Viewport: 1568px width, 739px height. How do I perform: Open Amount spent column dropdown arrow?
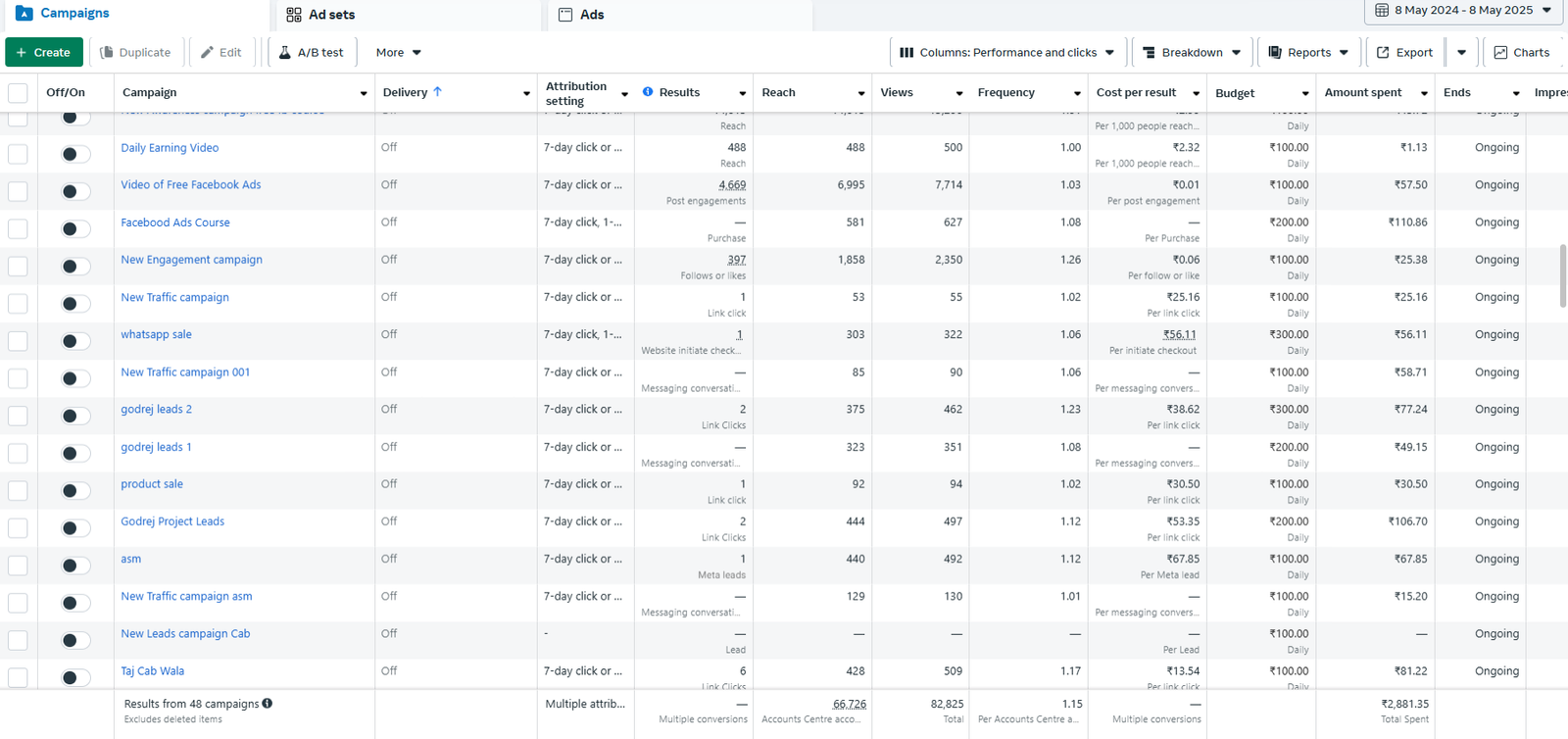1424,94
